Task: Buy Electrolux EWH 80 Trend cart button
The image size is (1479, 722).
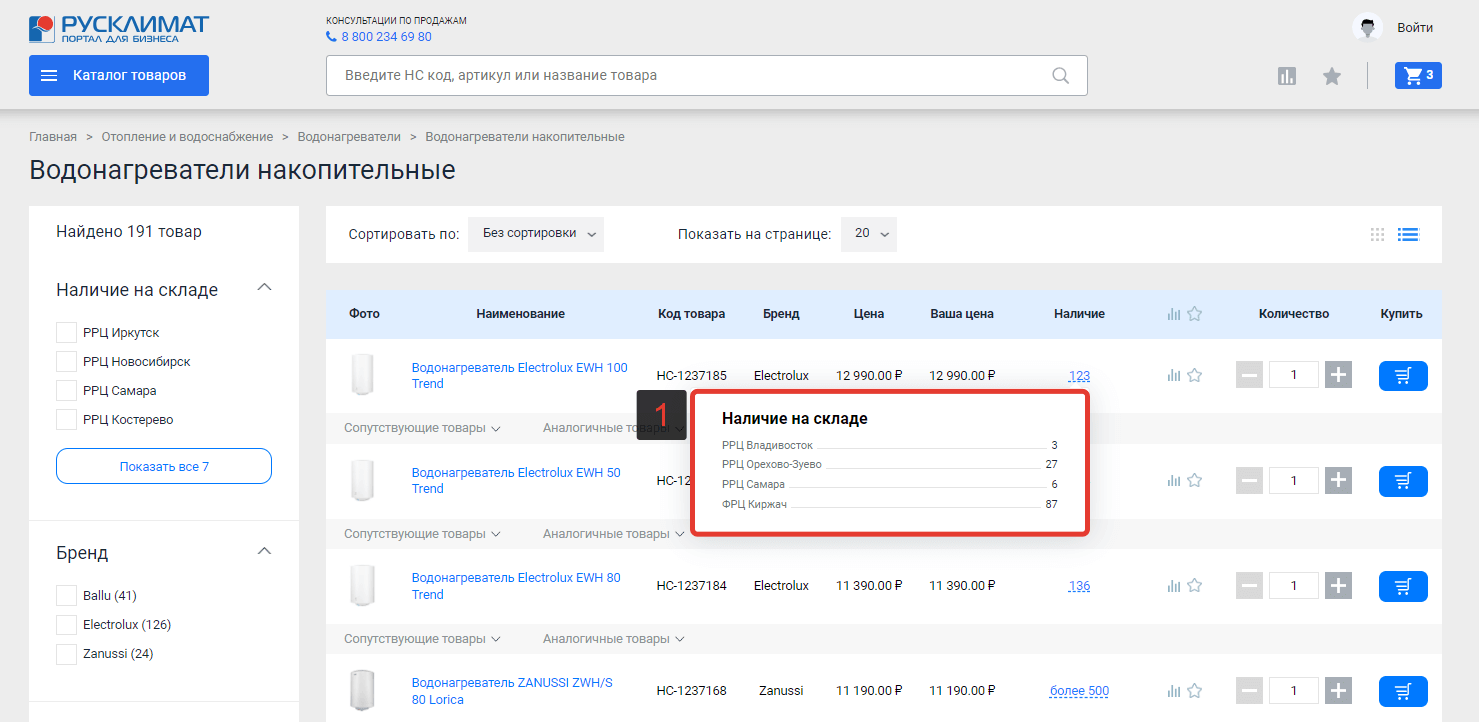Action: coord(1403,586)
